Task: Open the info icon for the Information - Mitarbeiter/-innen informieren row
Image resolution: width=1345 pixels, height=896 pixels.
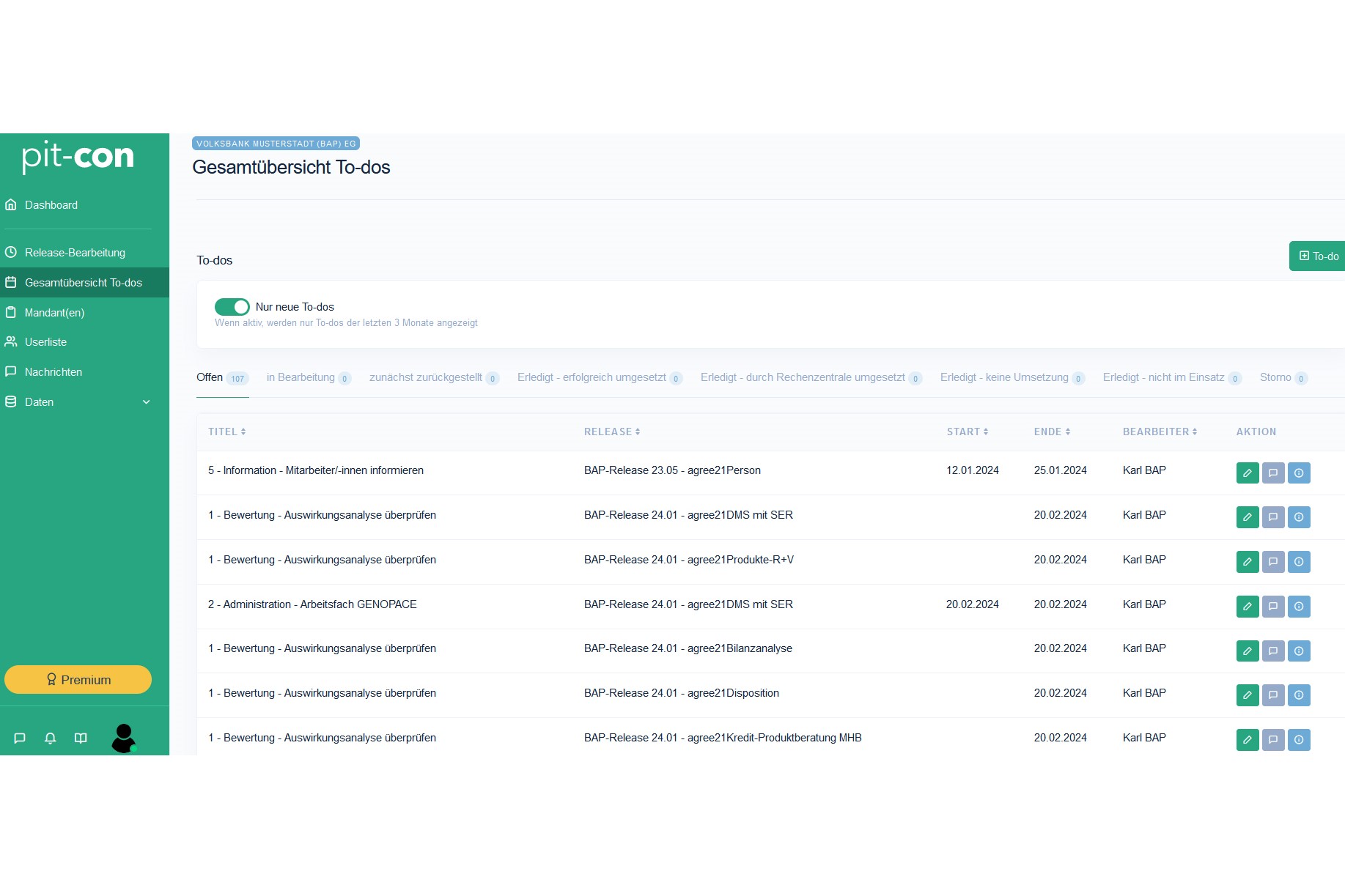Action: coord(1299,473)
